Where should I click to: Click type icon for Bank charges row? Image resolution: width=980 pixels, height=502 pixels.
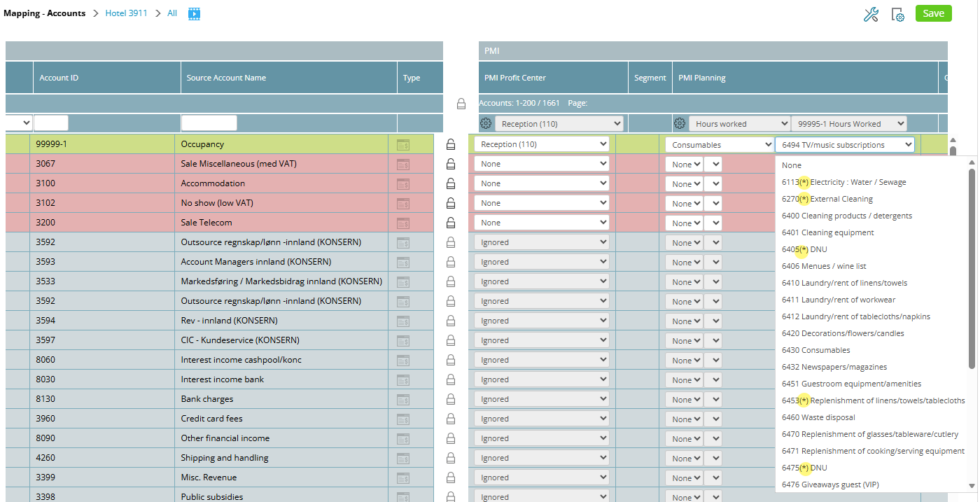(403, 399)
